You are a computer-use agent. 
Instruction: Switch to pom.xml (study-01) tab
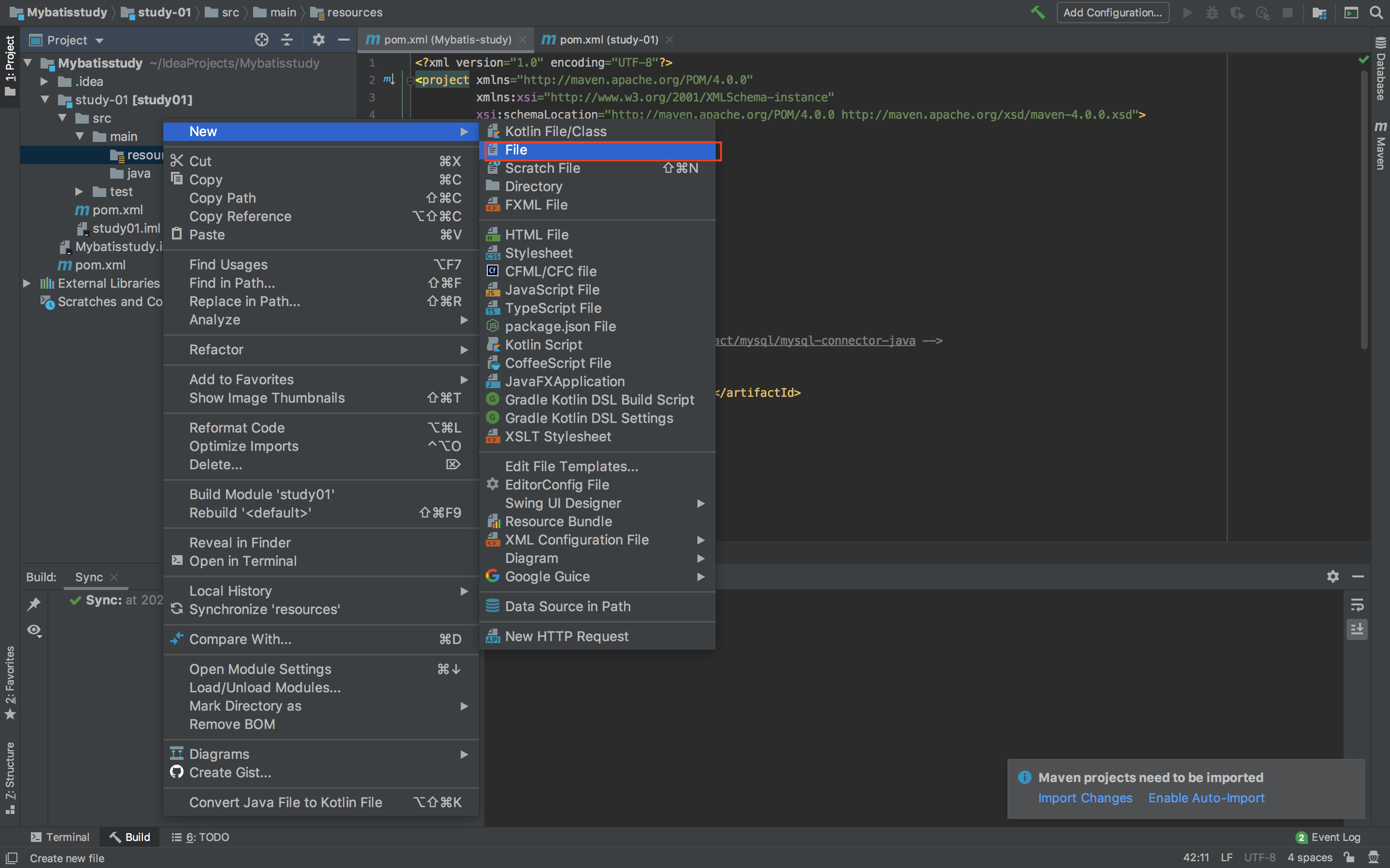point(608,40)
